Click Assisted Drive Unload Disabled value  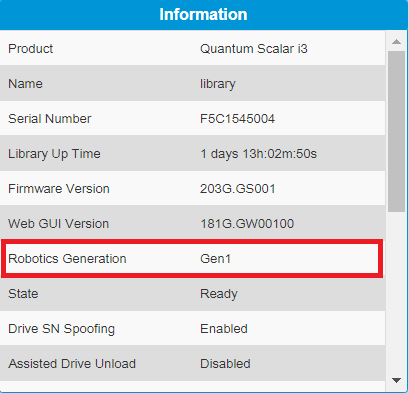(225, 364)
